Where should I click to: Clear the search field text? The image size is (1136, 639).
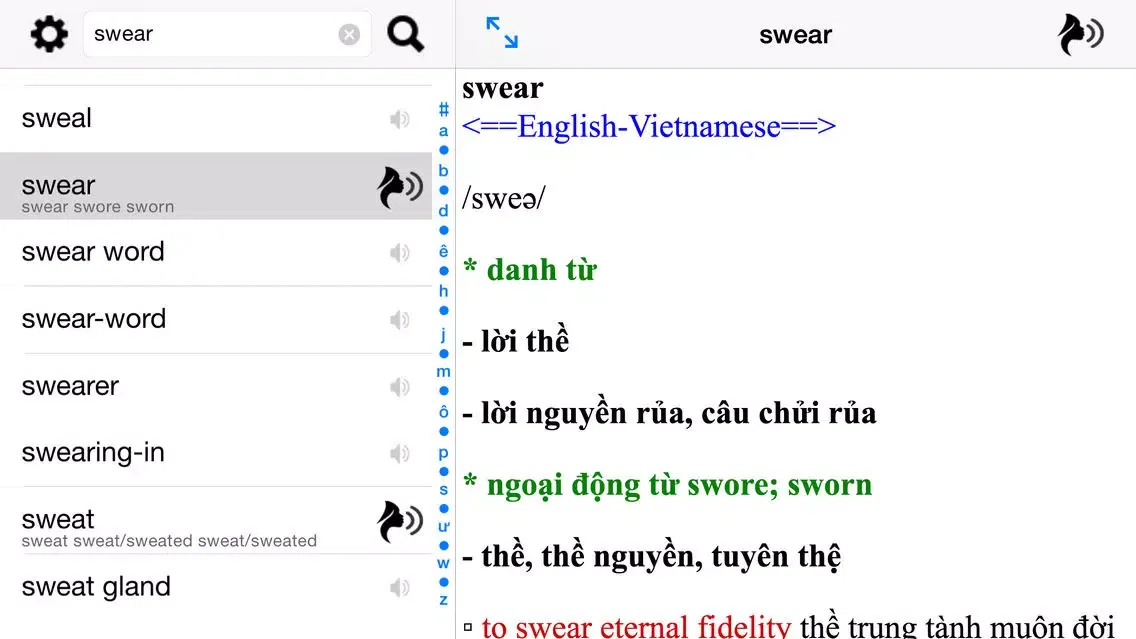[349, 34]
